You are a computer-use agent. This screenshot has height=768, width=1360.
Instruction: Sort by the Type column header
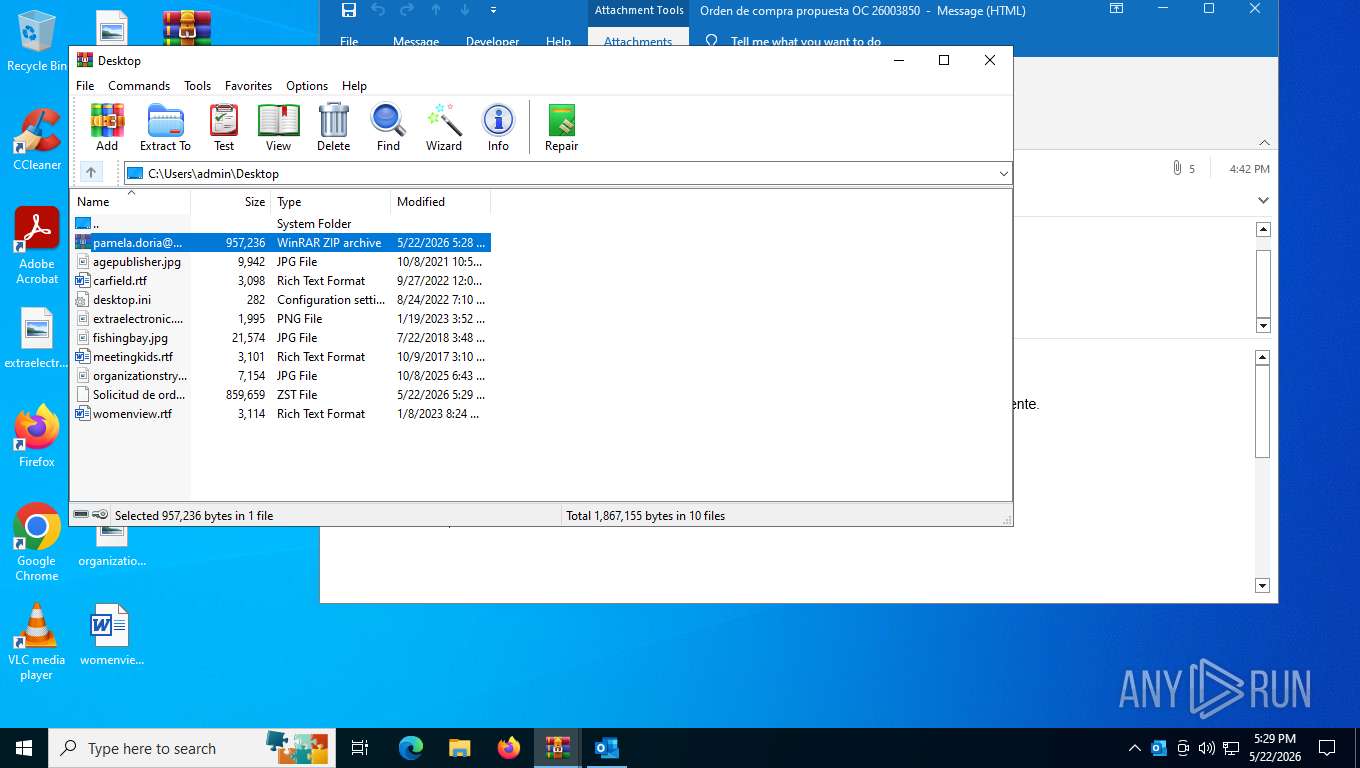331,202
